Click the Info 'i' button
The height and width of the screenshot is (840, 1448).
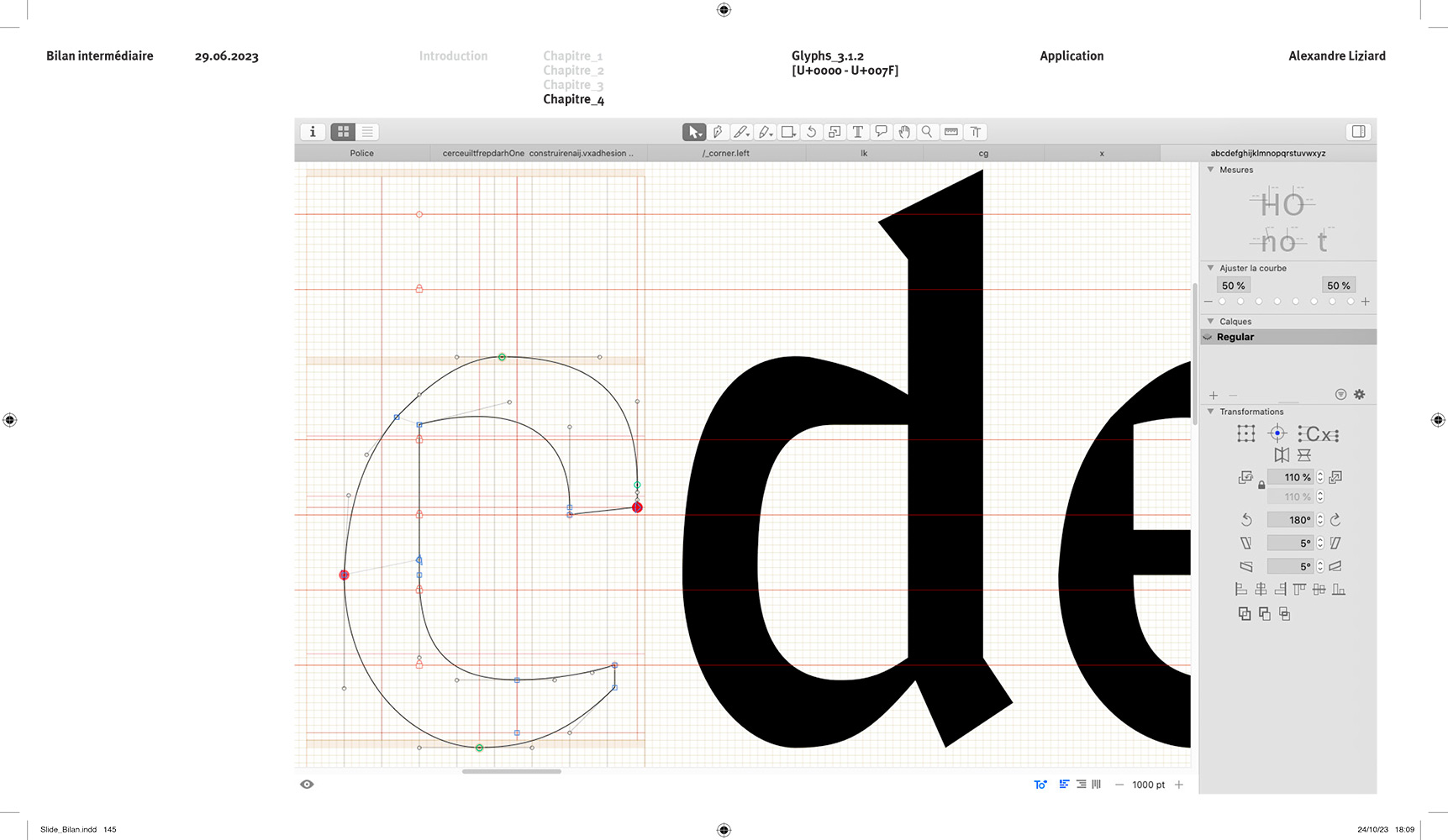313,132
